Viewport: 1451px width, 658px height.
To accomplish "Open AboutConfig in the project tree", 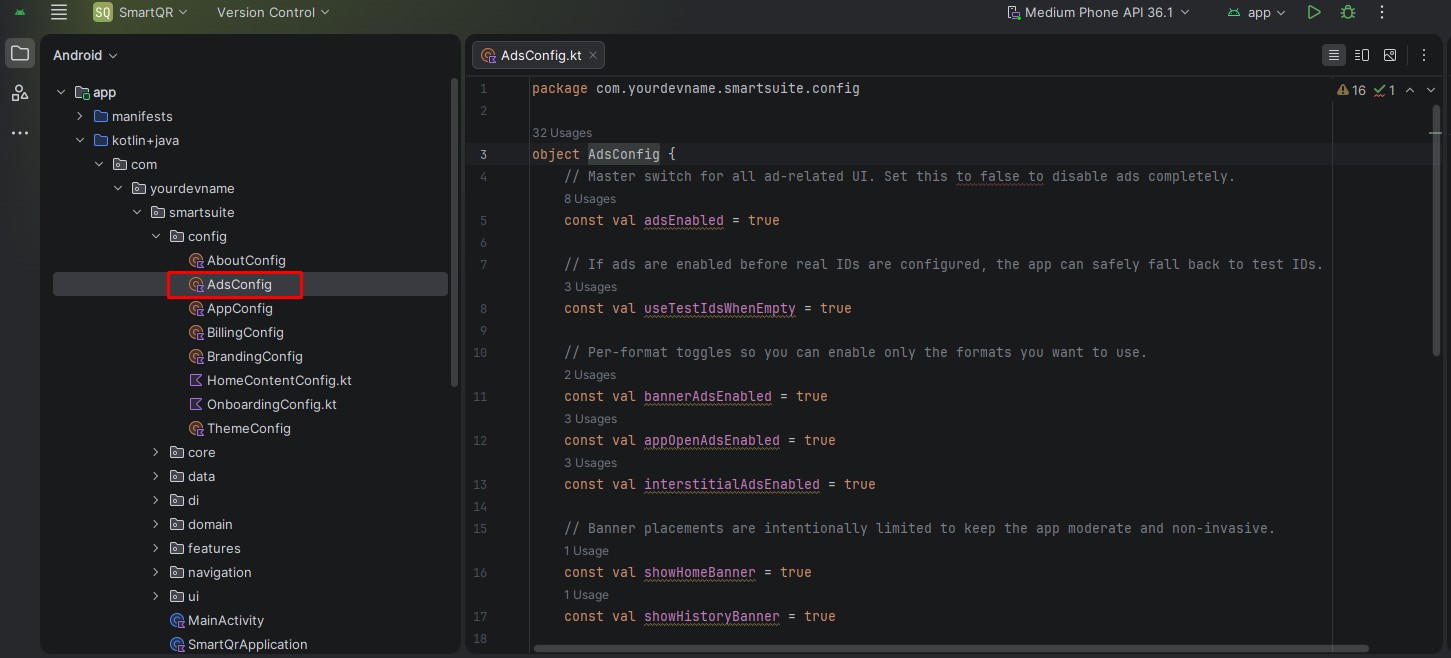I will pyautogui.click(x=237, y=260).
